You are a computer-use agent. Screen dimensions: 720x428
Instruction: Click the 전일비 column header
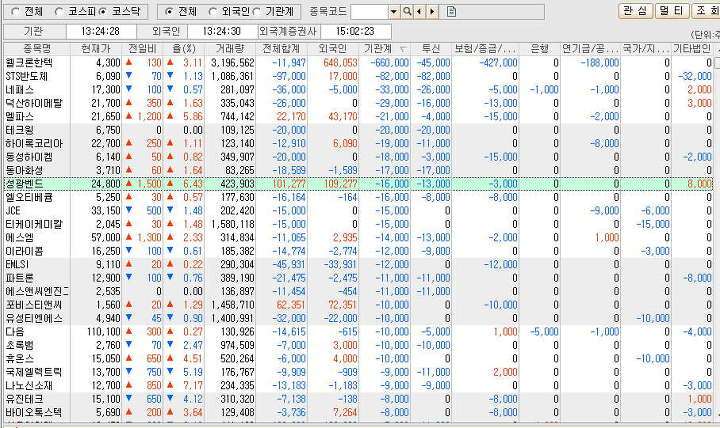142,48
